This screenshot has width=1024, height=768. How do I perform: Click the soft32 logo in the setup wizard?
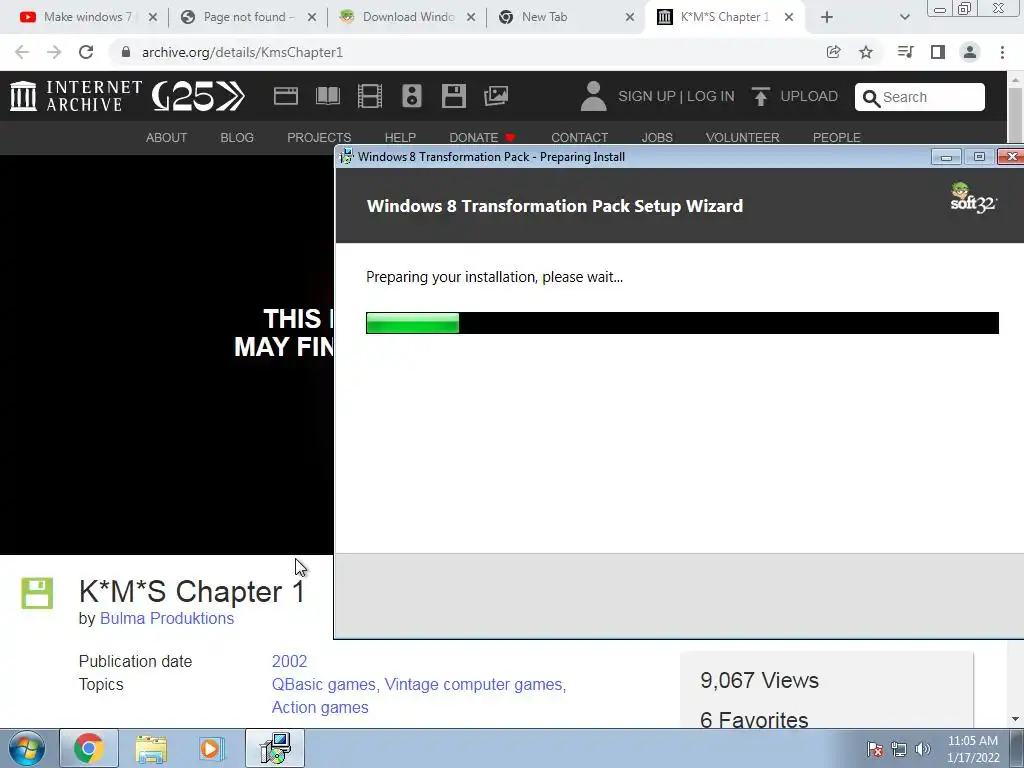pos(972,198)
